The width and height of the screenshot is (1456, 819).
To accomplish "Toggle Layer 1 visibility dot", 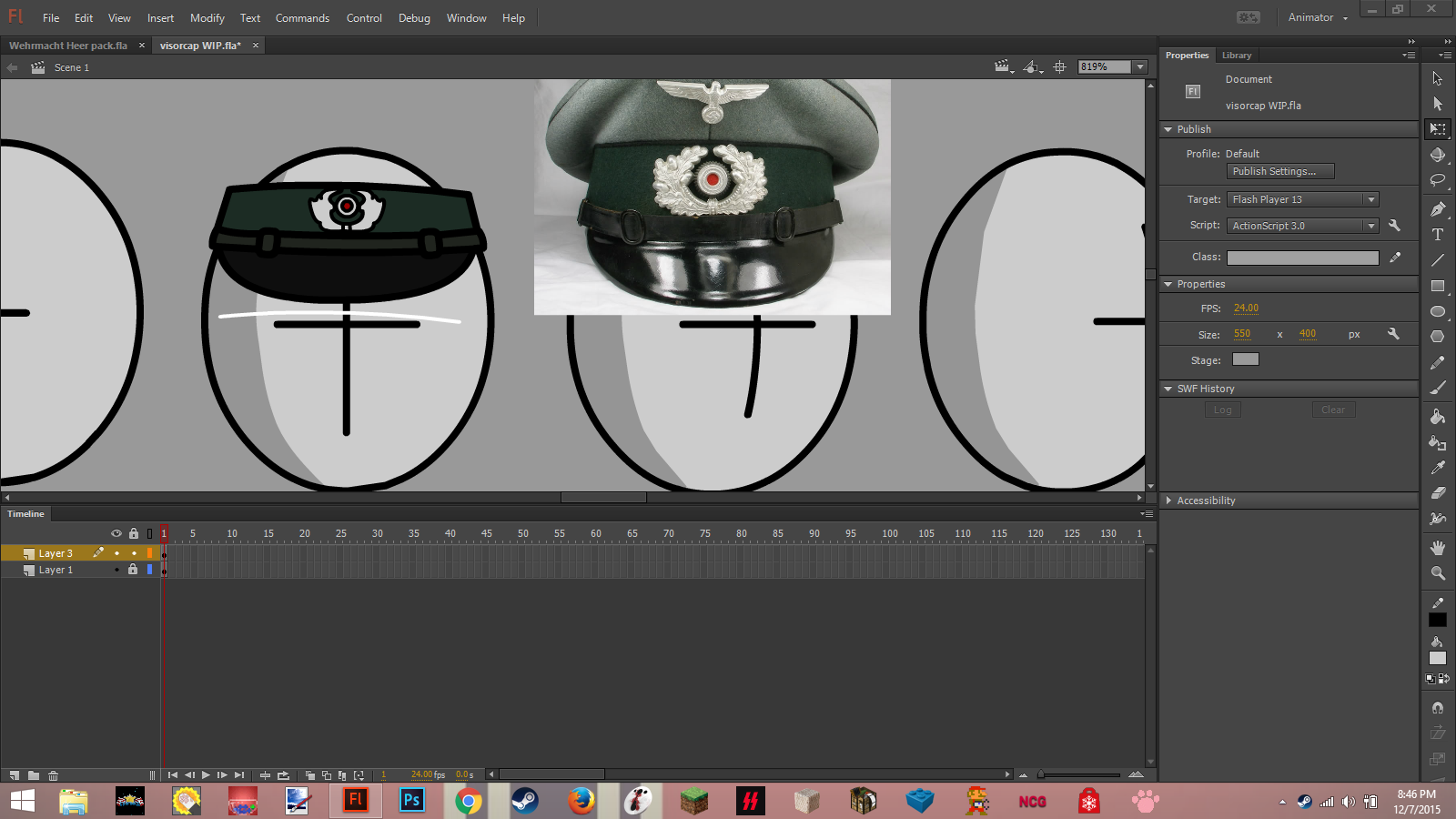I will point(116,570).
